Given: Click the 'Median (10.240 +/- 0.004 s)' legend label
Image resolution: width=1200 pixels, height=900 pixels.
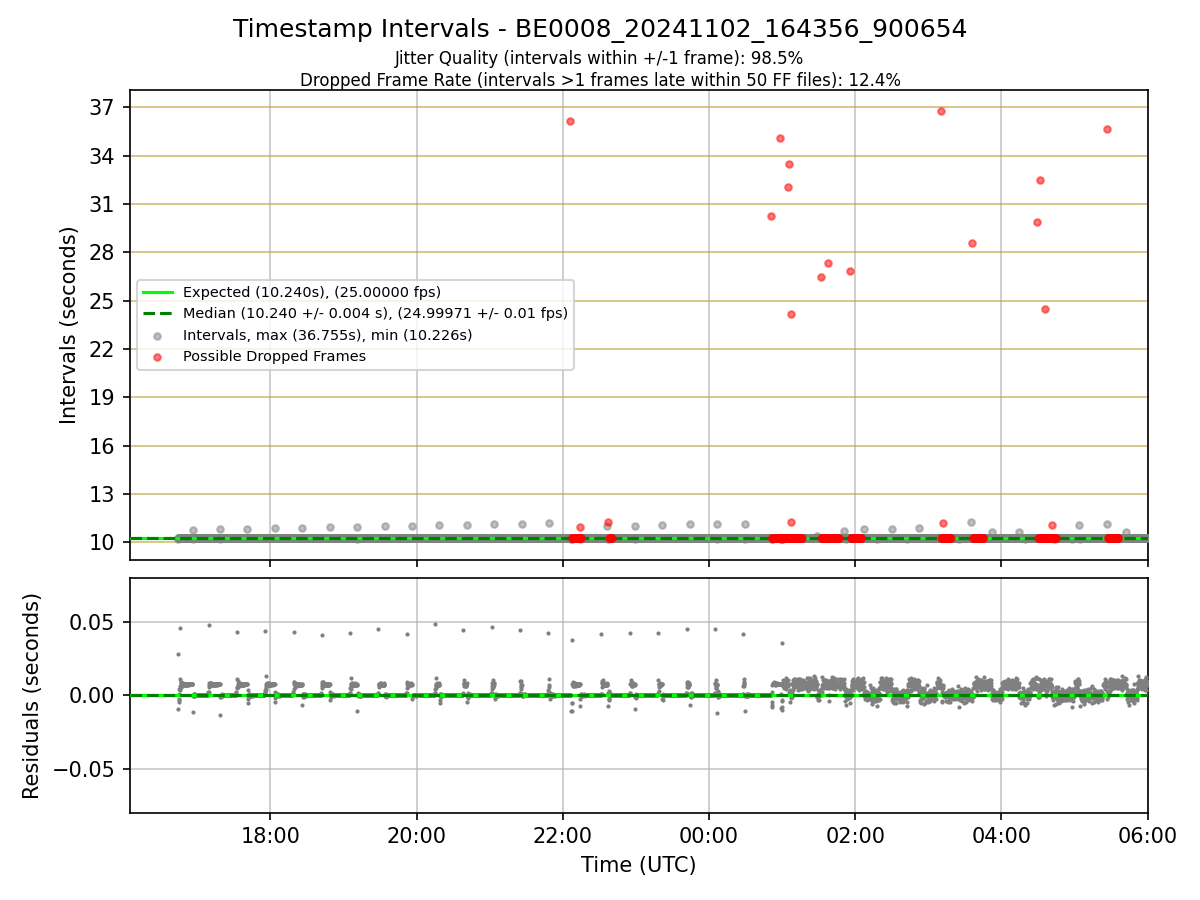Looking at the screenshot, I should (x=375, y=313).
